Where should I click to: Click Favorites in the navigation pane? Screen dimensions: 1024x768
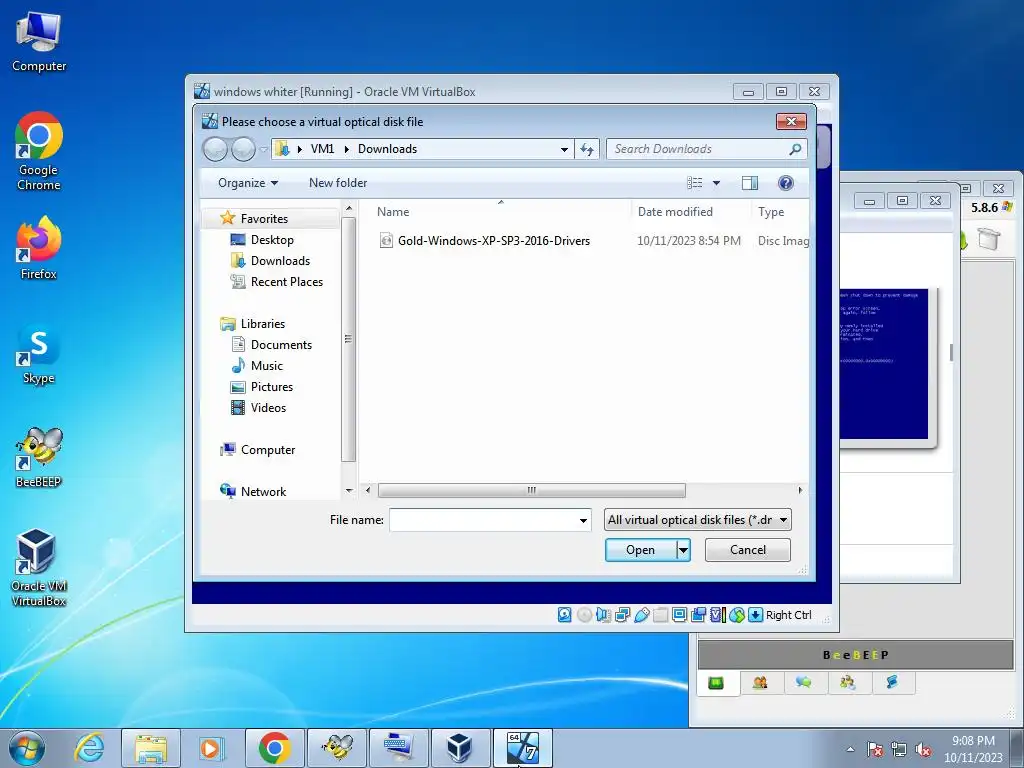click(264, 219)
